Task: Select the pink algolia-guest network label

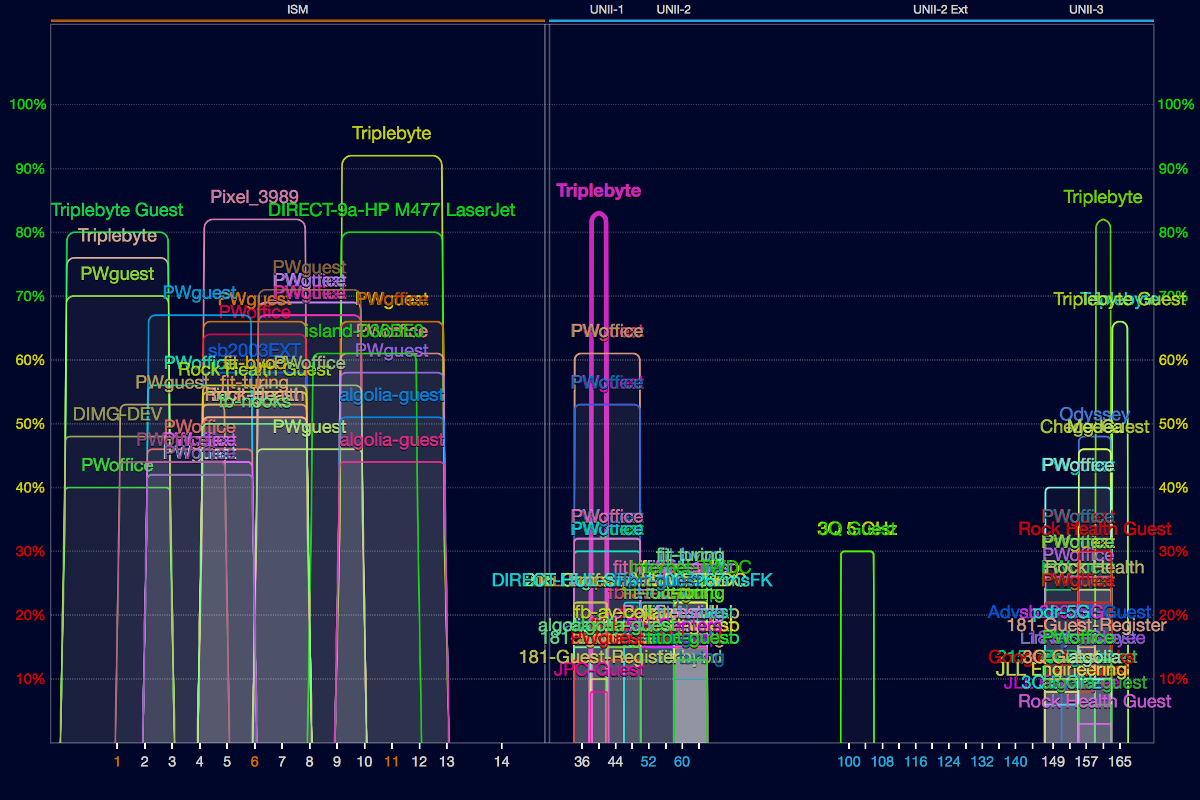Action: point(392,440)
